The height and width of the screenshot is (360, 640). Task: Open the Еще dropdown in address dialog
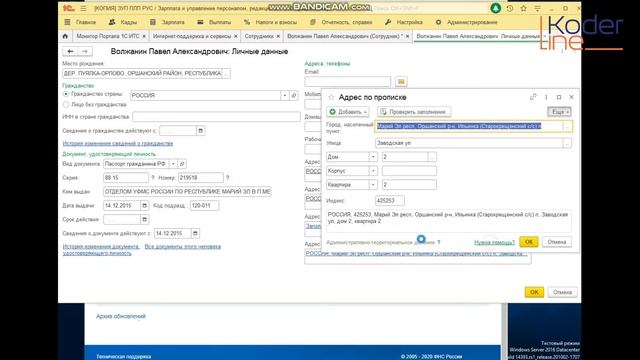point(559,112)
